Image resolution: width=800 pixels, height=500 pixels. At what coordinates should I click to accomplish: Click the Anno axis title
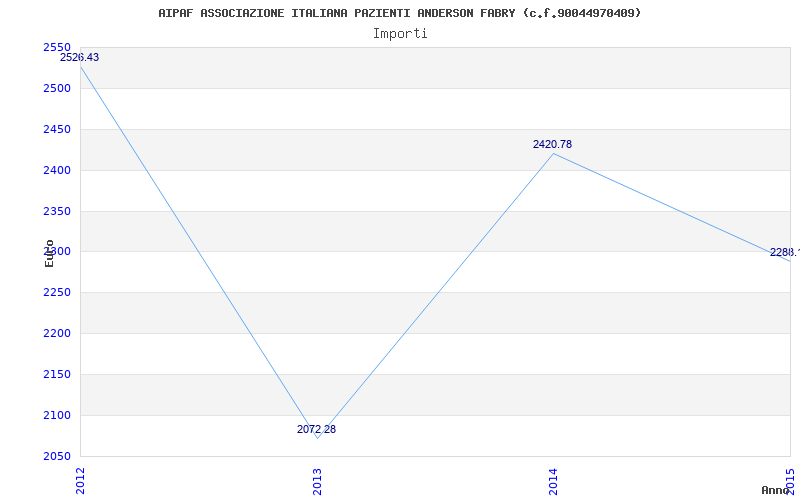[775, 490]
